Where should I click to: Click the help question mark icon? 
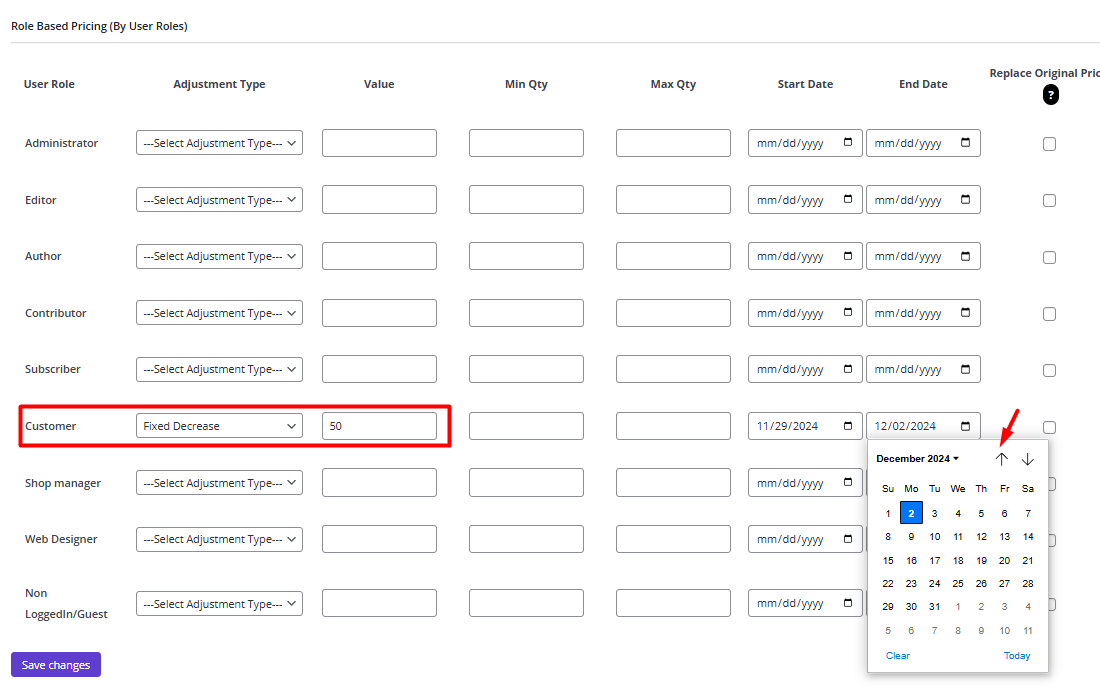(x=1050, y=95)
